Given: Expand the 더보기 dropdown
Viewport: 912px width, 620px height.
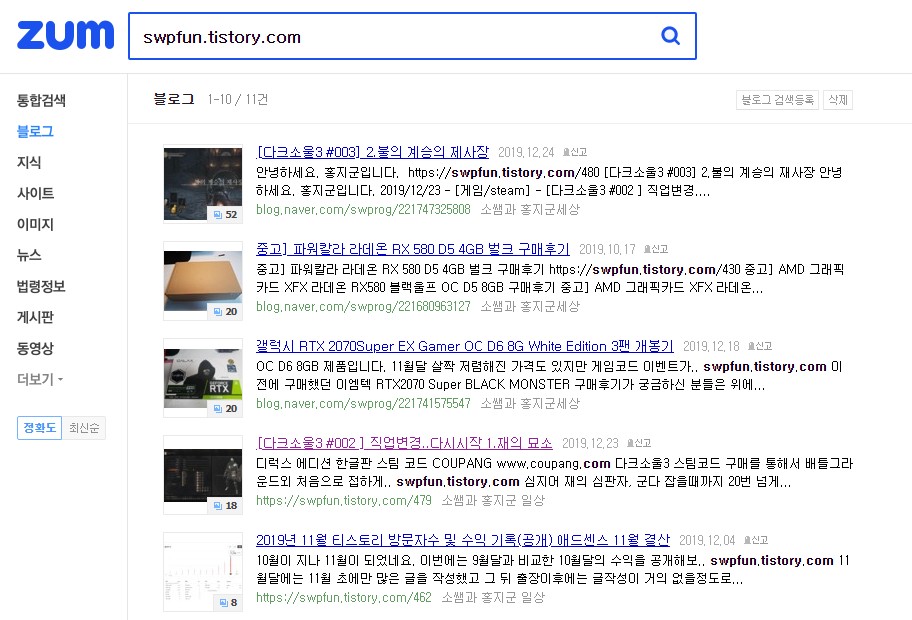Looking at the screenshot, I should [40, 379].
